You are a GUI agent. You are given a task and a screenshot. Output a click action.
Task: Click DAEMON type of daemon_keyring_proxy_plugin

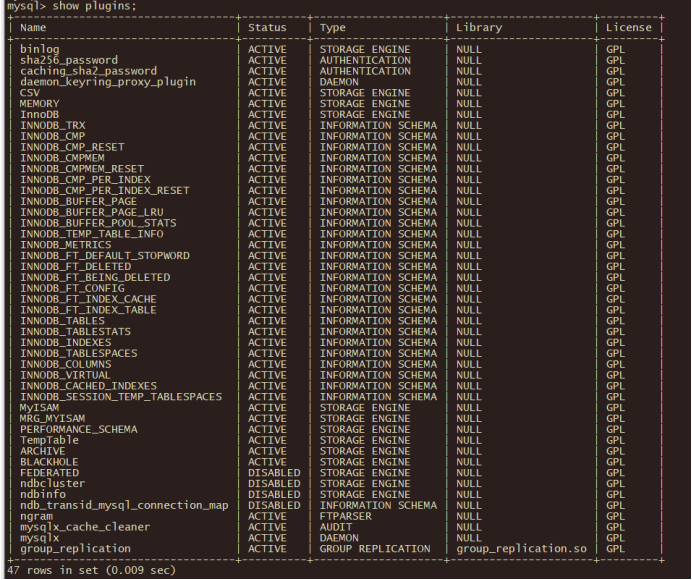(339, 82)
